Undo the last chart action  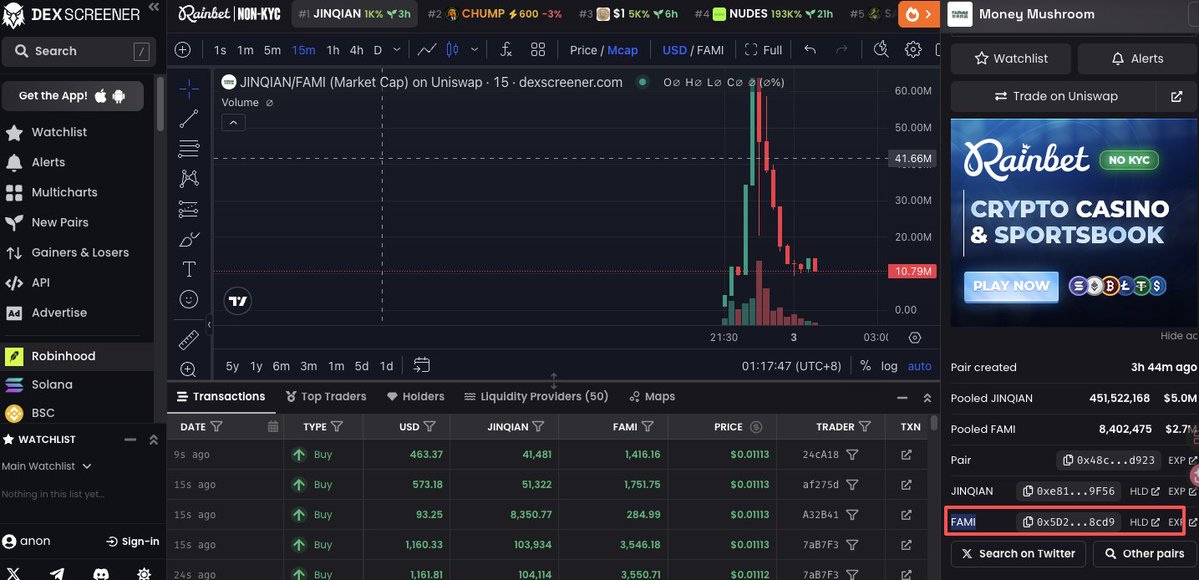coord(811,50)
